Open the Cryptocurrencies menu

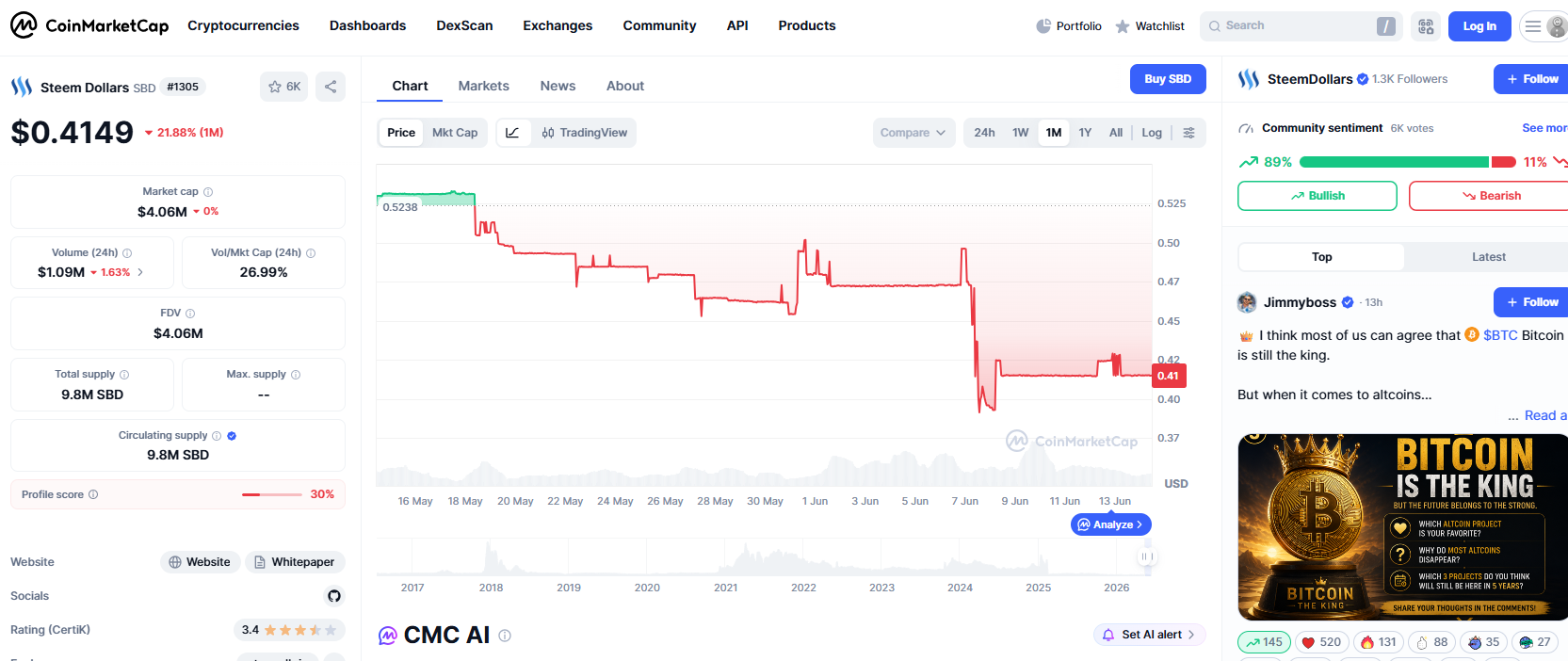coord(243,25)
